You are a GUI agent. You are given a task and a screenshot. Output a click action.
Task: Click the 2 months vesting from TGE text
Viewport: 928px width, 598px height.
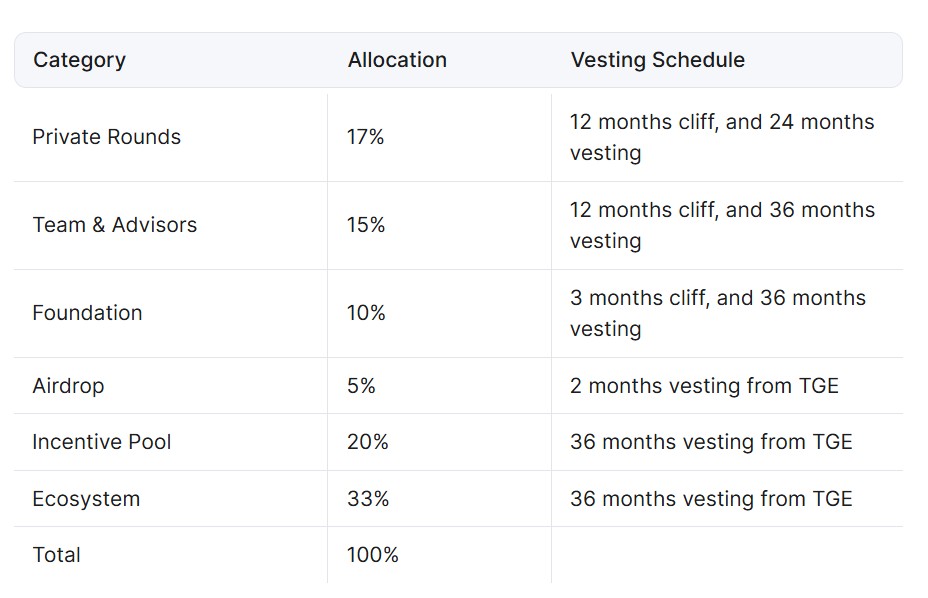coord(704,385)
